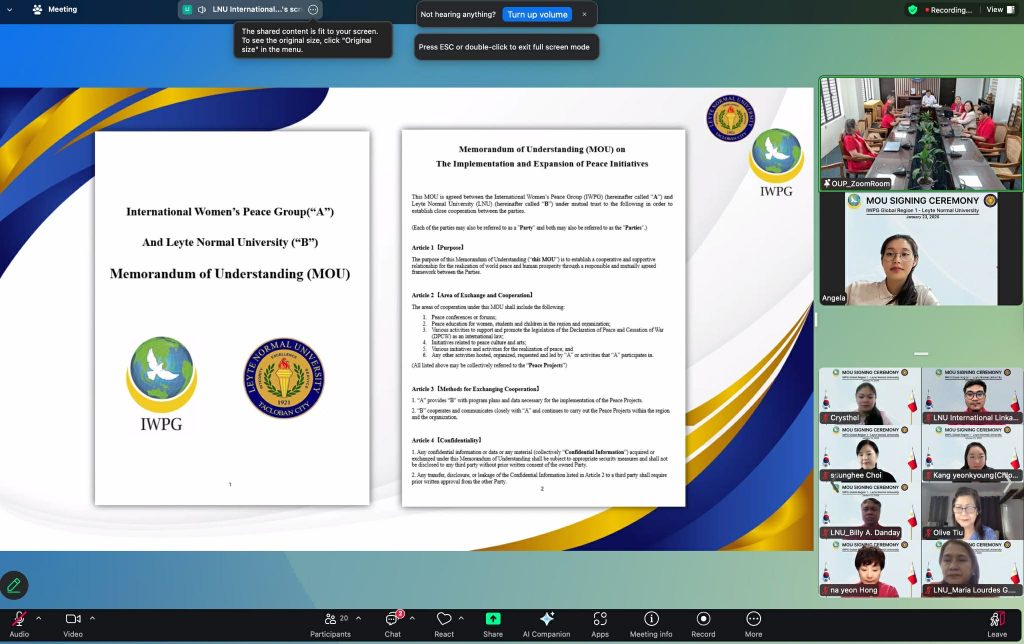The width and height of the screenshot is (1024, 644).
Task: Open shared screen options ellipsis
Action: pyautogui.click(x=313, y=10)
